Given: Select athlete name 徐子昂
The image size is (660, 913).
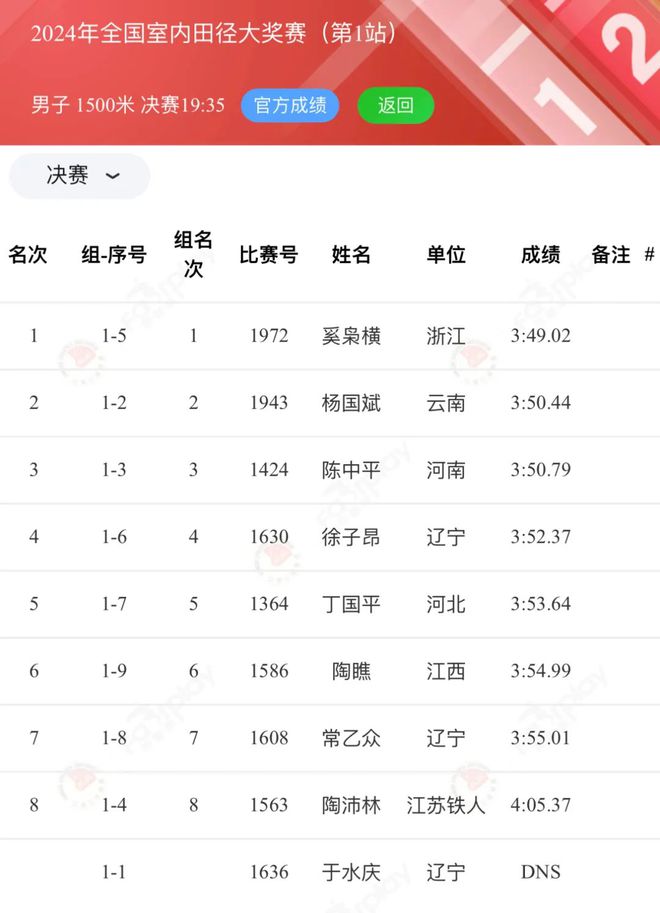Looking at the screenshot, I should [351, 537].
